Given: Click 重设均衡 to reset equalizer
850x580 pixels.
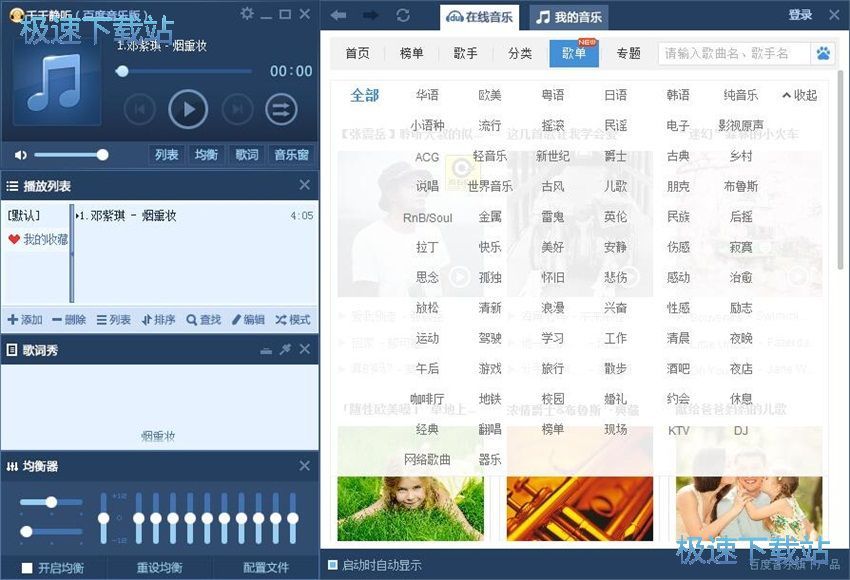Looking at the screenshot, I should [x=159, y=568].
